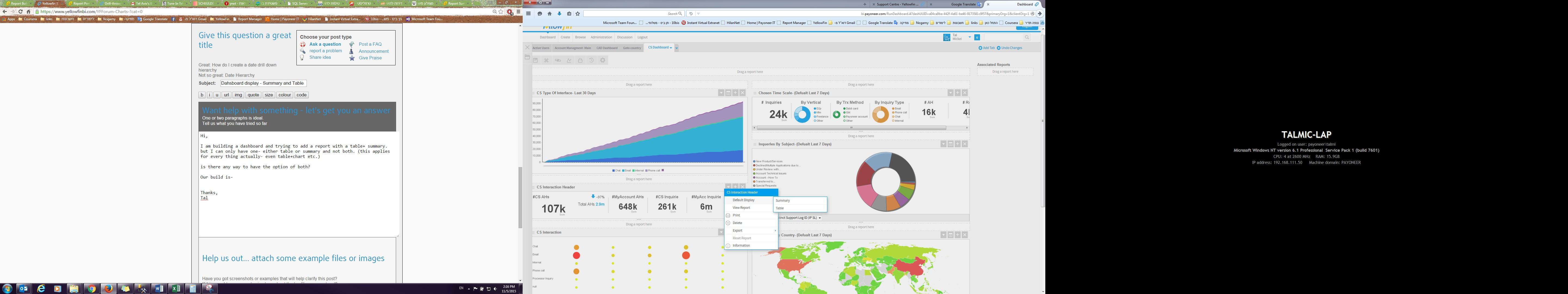
Task: Click the save icon in the dashboard toolbar
Action: 536,60
